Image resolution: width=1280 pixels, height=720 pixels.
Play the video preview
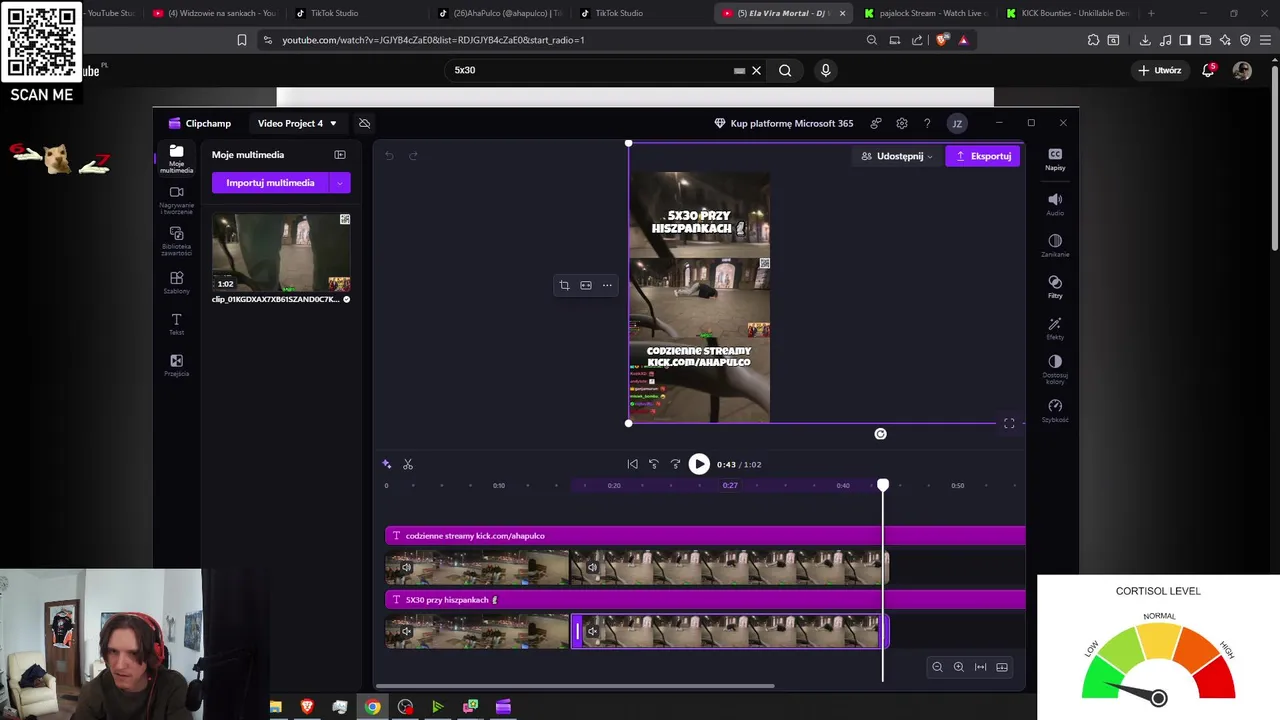click(x=699, y=464)
